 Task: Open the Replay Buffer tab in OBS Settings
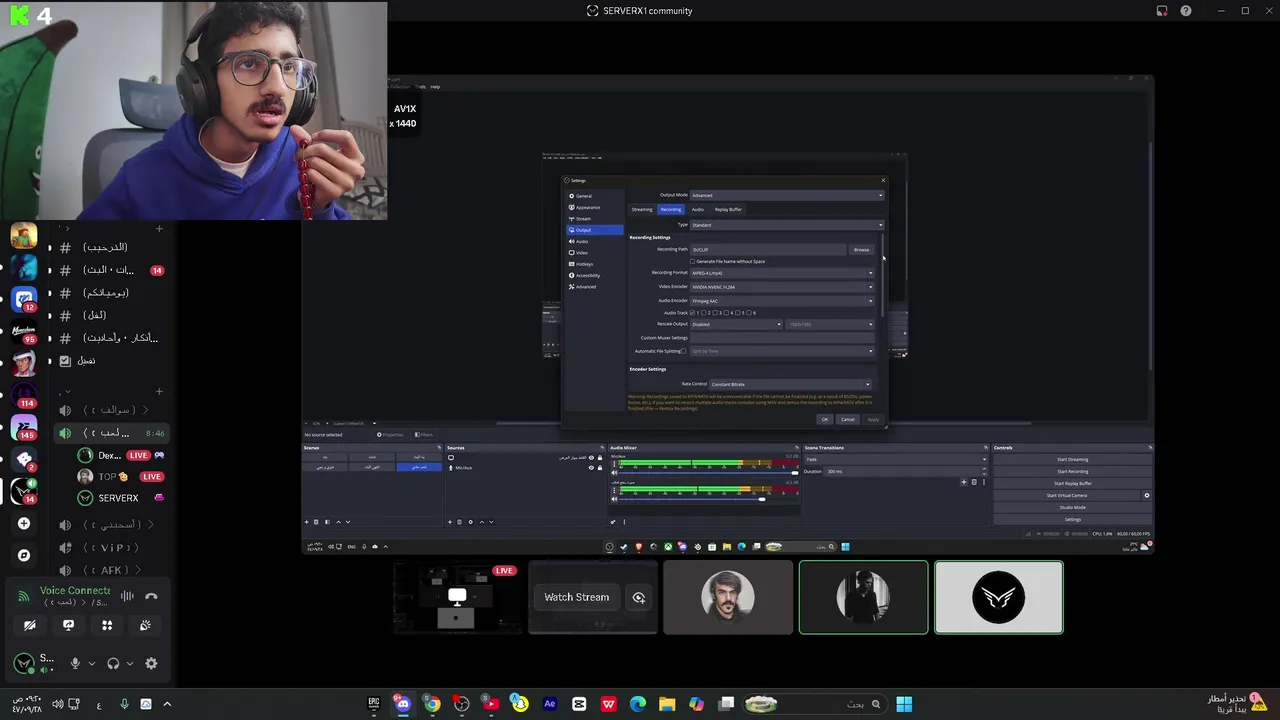point(728,209)
